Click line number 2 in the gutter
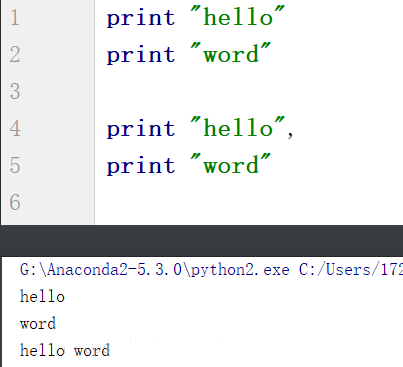 point(15,54)
